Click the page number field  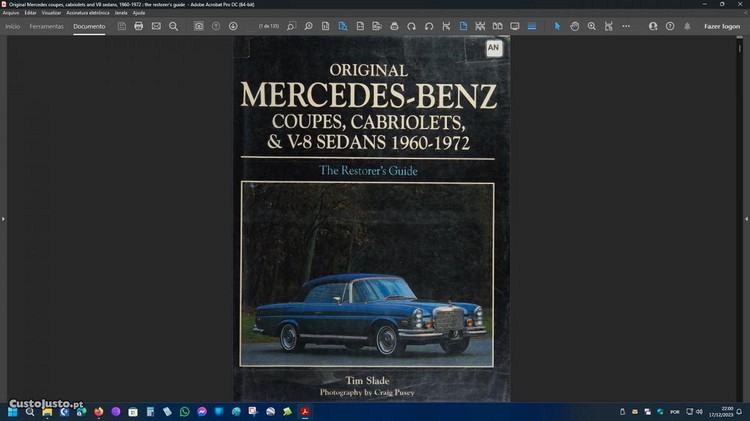(268, 26)
